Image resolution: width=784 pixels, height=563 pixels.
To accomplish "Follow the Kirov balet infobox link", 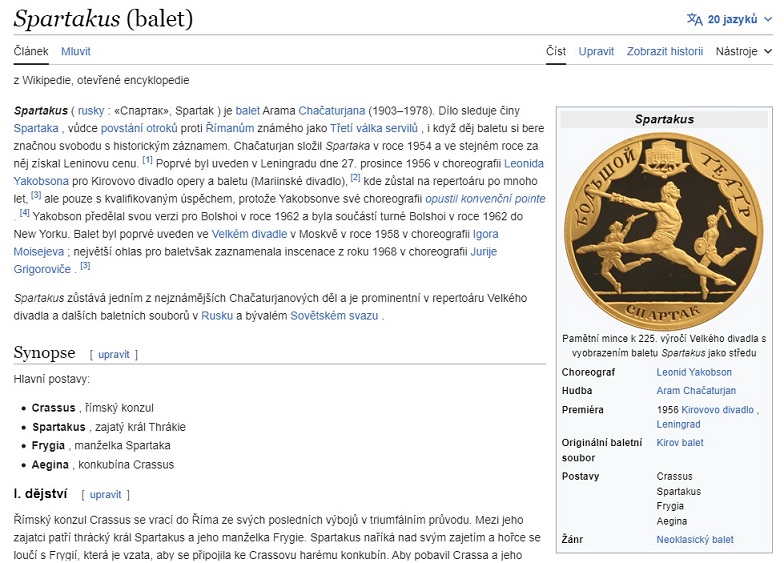I will pos(680,442).
